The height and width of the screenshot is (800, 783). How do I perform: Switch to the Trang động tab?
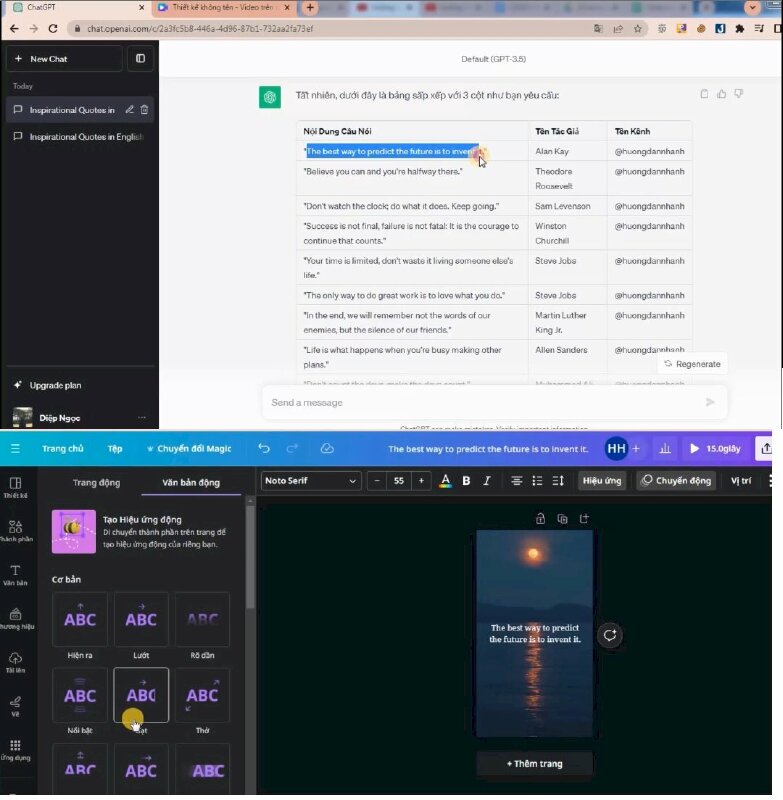(x=96, y=483)
